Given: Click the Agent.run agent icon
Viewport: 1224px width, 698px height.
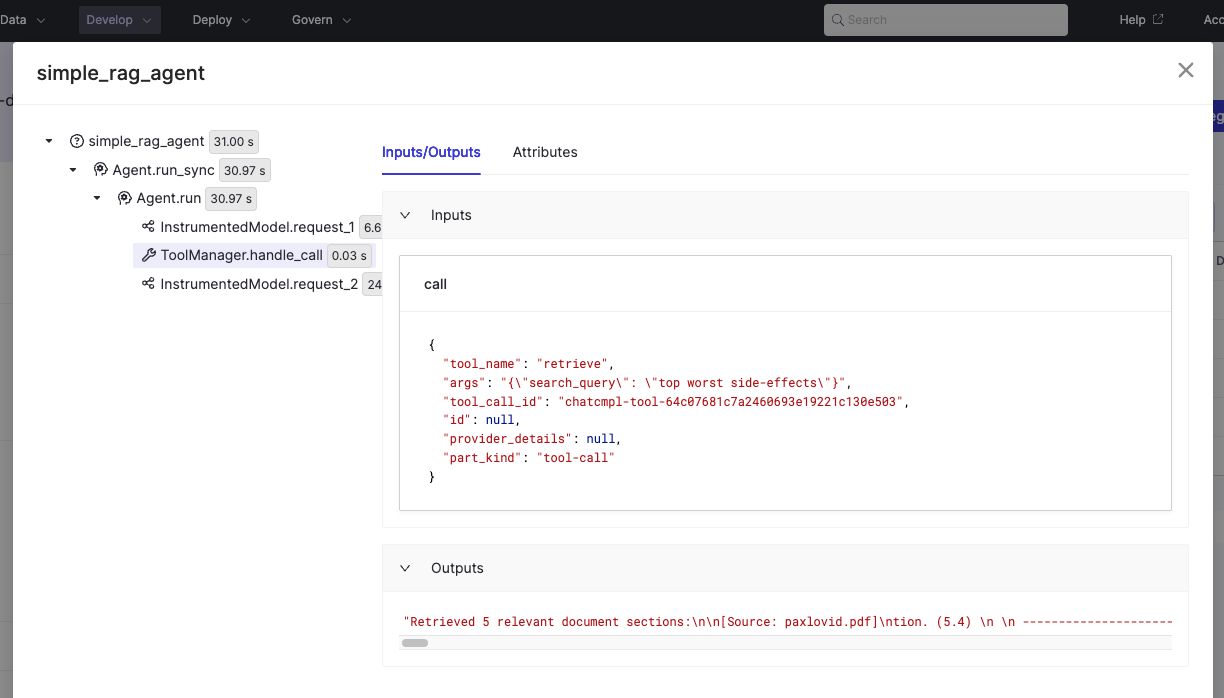Looking at the screenshot, I should click(125, 199).
